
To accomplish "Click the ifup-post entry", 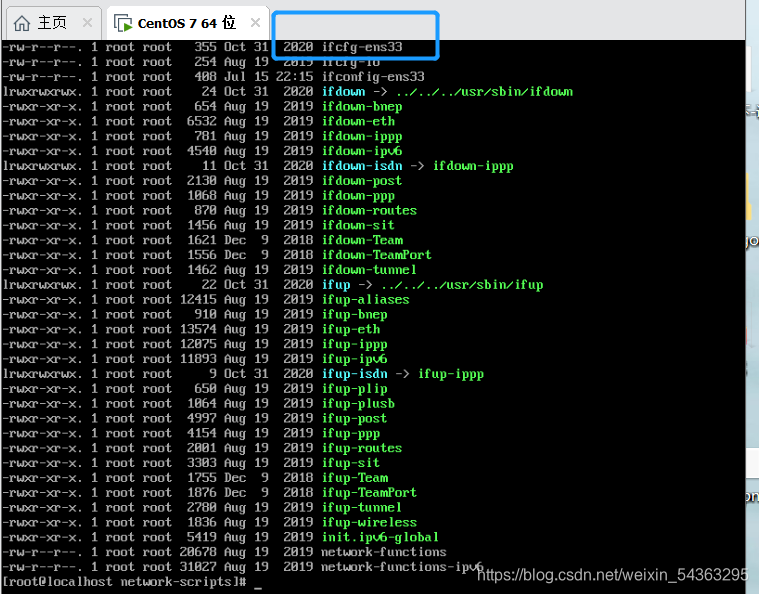I will point(355,418).
